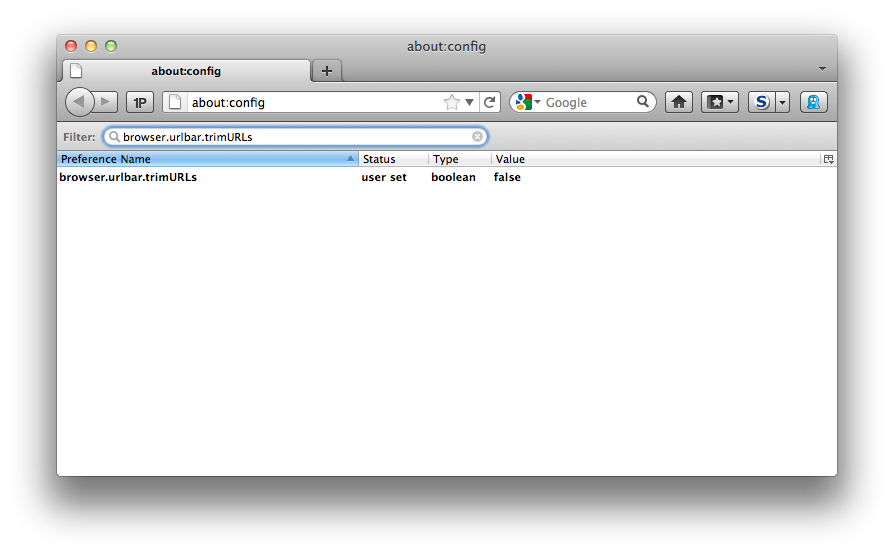The width and height of the screenshot is (894, 555).
Task: Clear the filter text with the x icon
Action: (x=477, y=136)
